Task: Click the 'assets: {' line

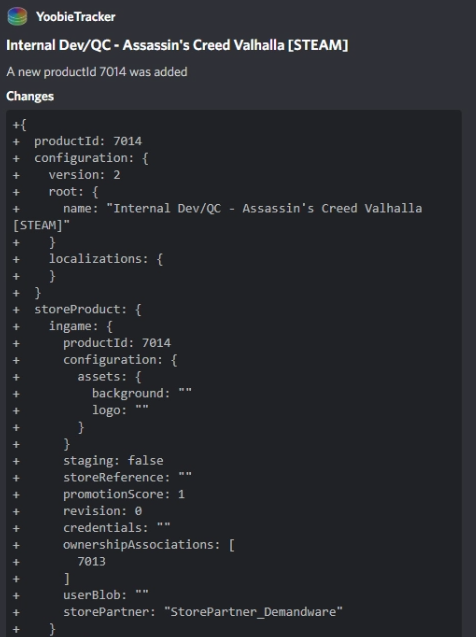Action: [109, 377]
